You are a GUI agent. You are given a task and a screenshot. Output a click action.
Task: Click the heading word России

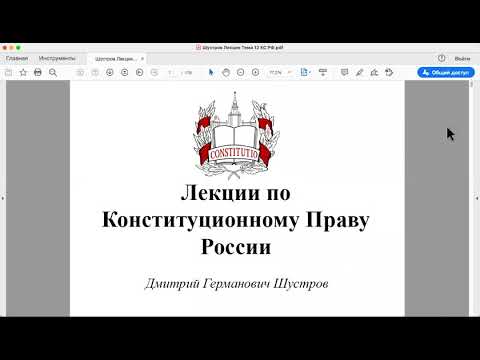tap(236, 247)
